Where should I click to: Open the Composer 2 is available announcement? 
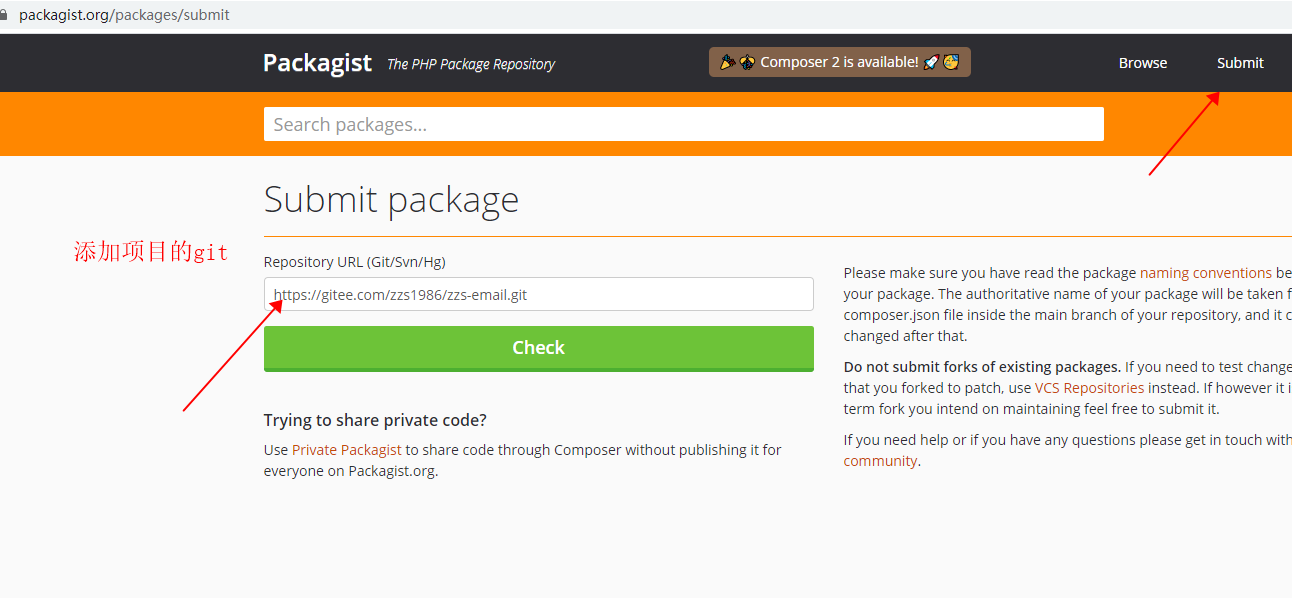[840, 62]
